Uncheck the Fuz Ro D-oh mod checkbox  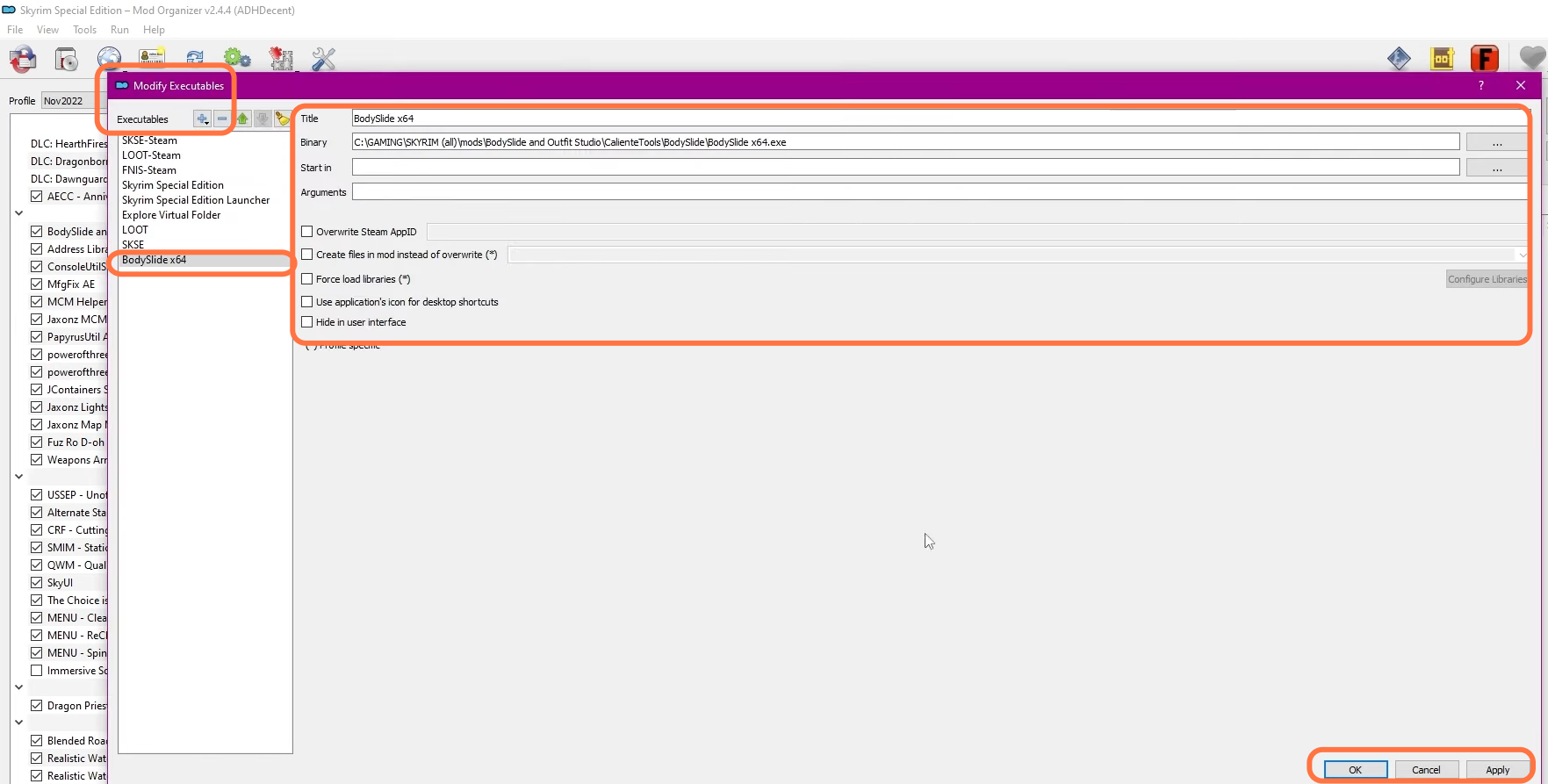pos(37,442)
